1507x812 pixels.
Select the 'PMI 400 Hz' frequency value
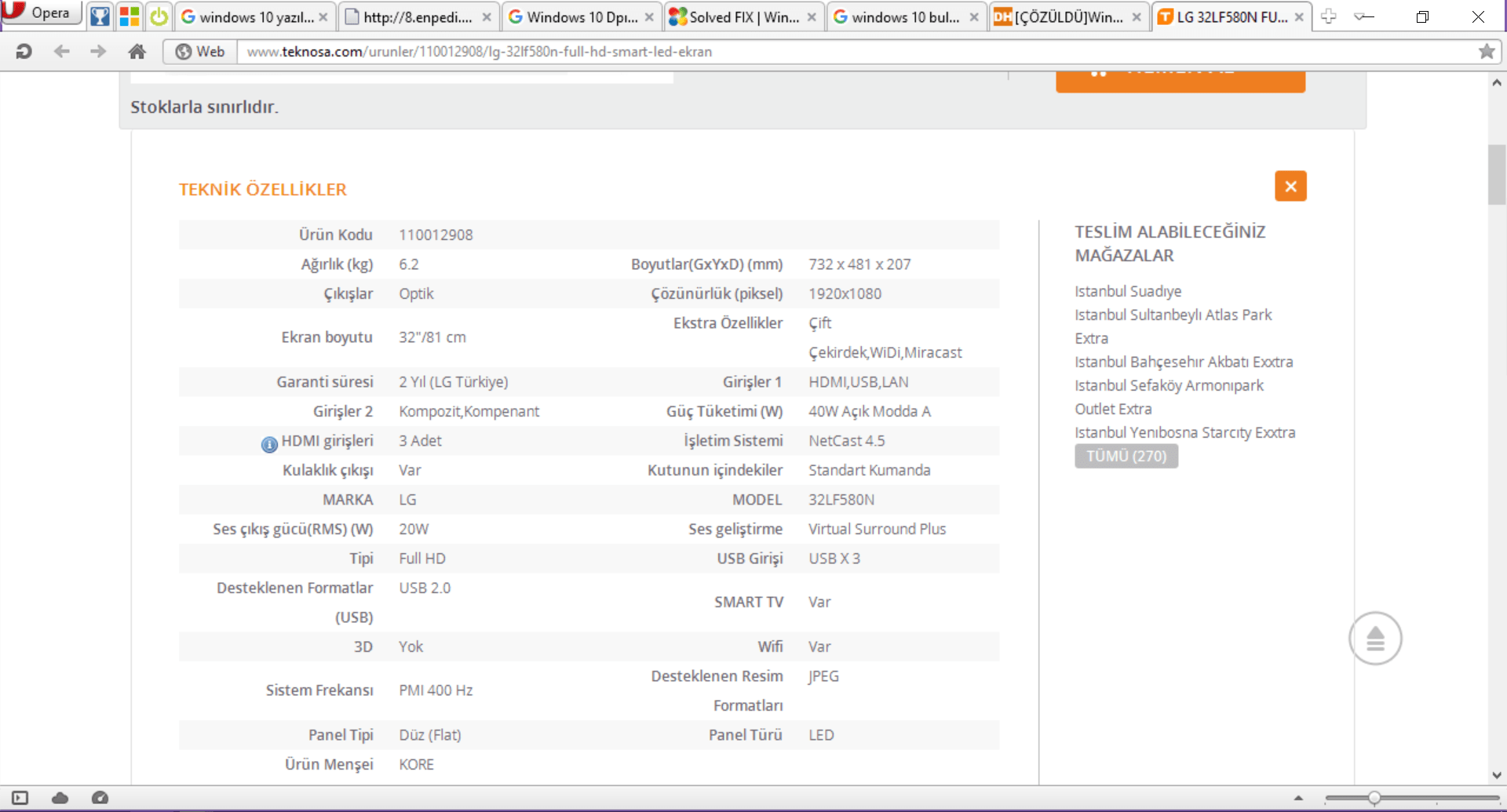[436, 690]
